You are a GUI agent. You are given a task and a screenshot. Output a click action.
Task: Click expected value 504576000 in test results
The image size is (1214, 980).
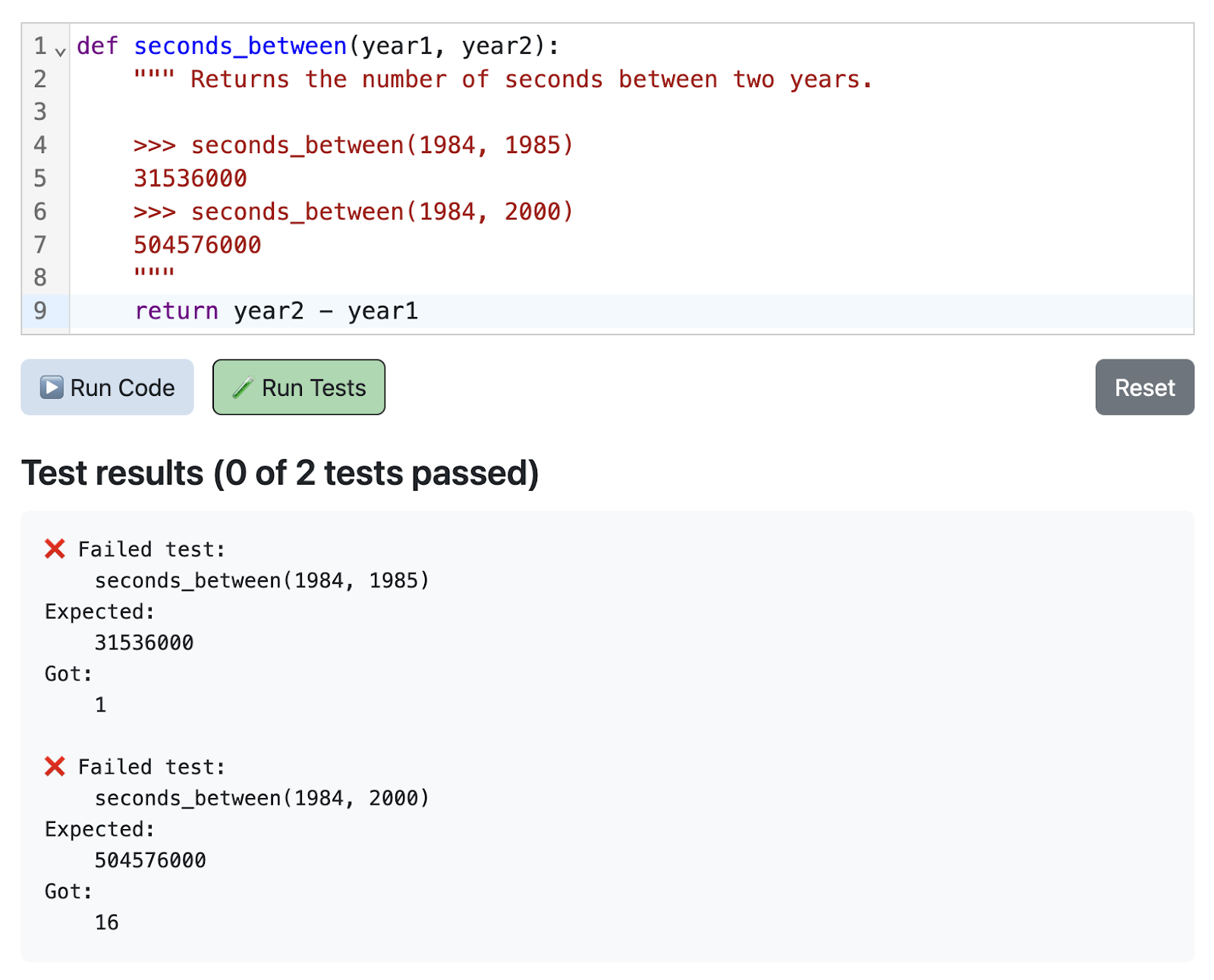(x=150, y=860)
